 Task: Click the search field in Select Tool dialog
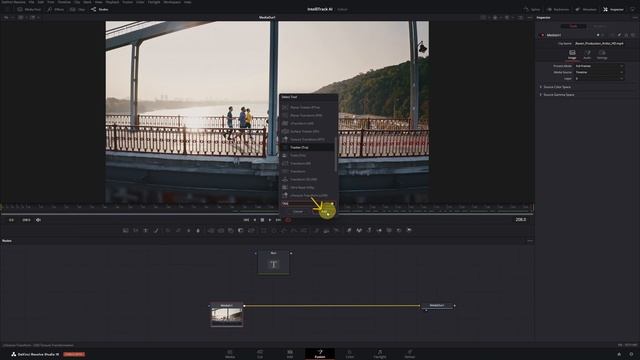point(307,203)
